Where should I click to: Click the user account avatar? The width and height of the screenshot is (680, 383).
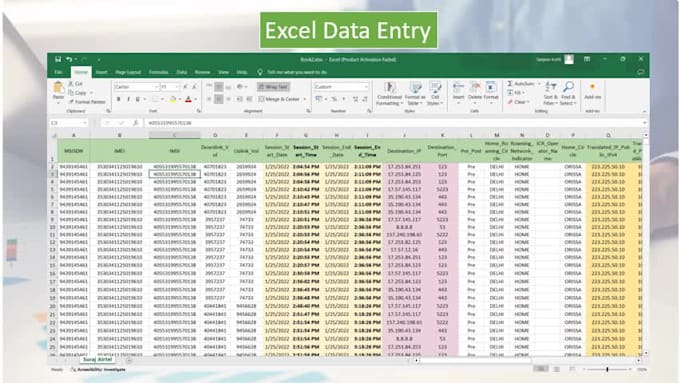coord(569,59)
